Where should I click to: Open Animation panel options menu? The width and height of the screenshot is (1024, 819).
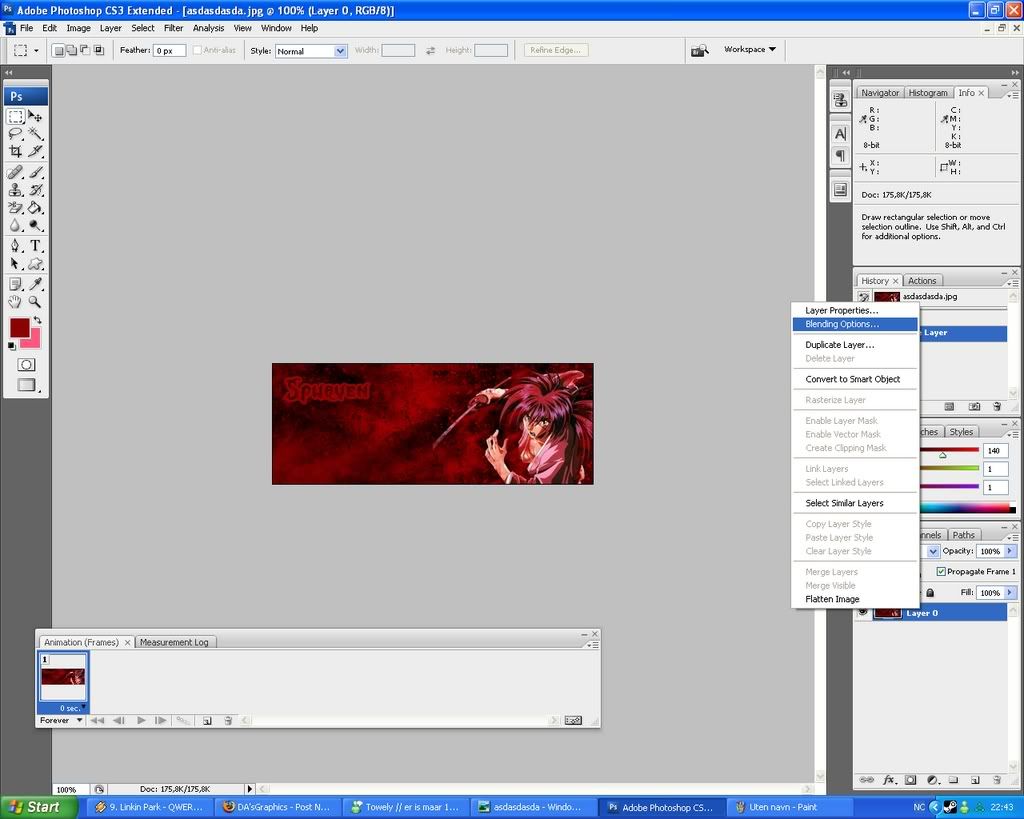592,645
